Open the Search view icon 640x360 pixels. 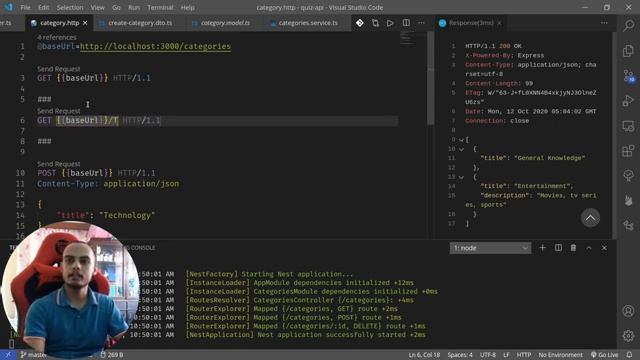point(629,26)
